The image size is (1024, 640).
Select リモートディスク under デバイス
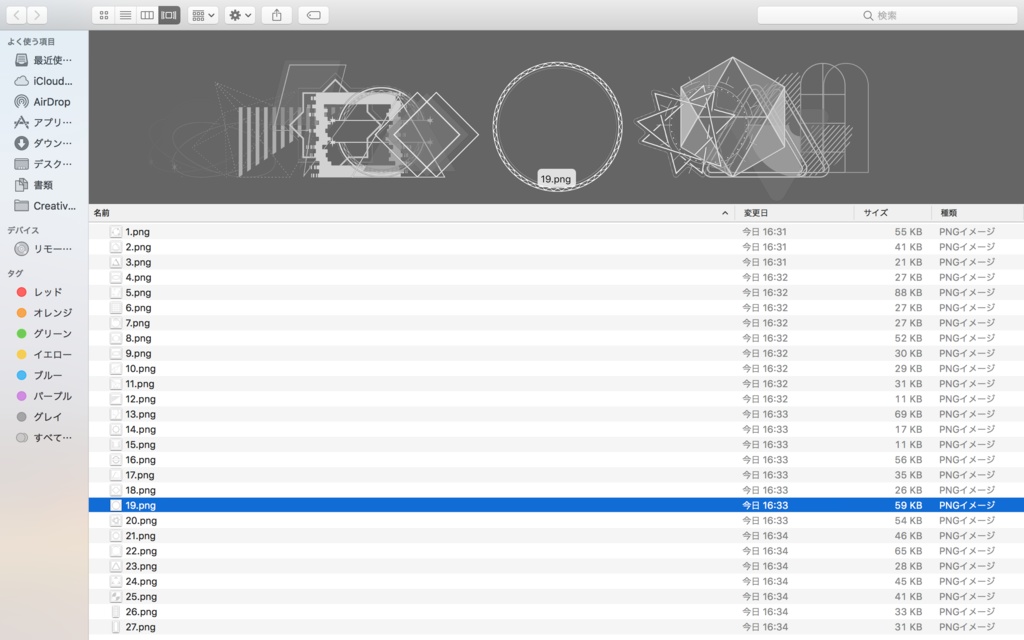[x=44, y=249]
